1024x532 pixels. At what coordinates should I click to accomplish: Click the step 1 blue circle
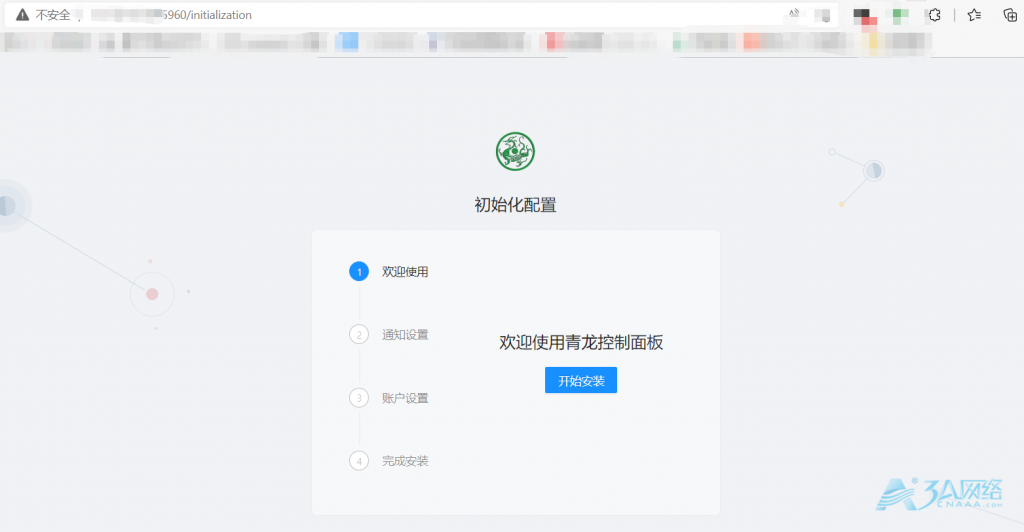tap(359, 272)
